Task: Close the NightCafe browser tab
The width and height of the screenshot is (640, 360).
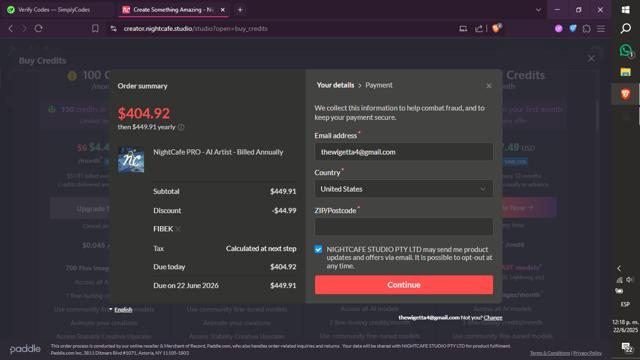Action: coord(223,10)
